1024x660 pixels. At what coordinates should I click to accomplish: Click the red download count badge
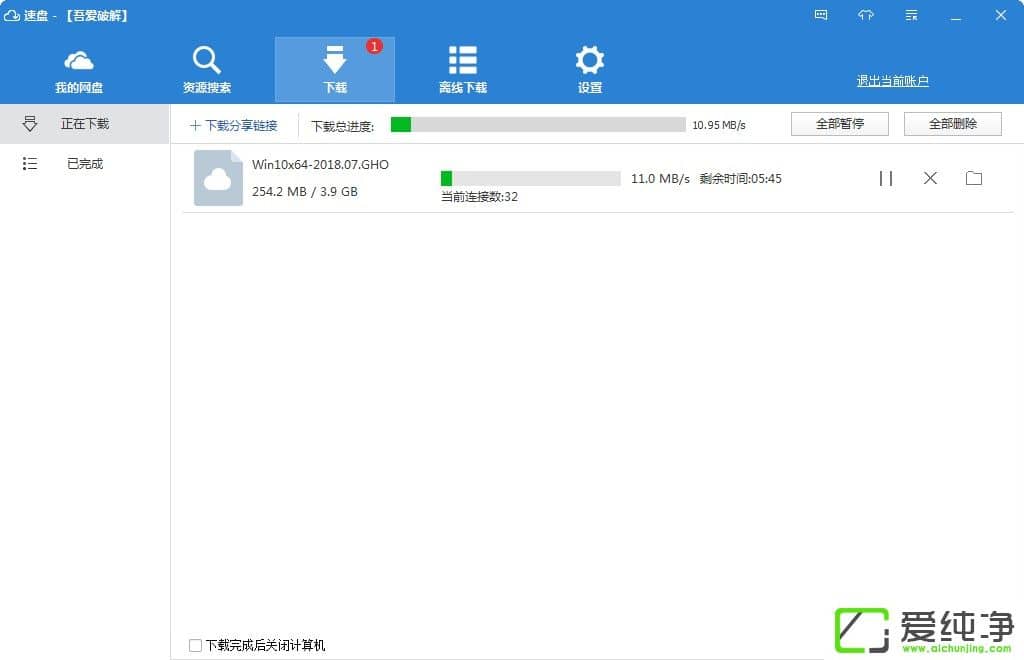point(374,46)
